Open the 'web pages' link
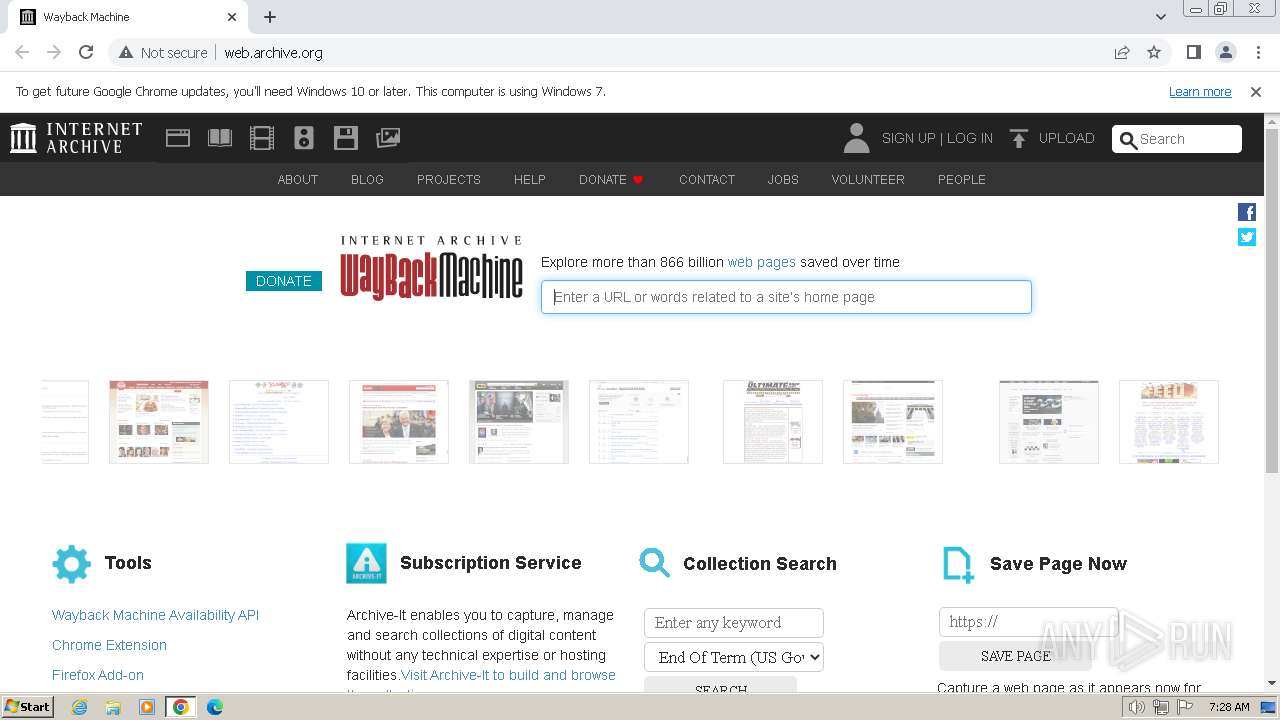This screenshot has width=1280, height=720. [x=762, y=262]
